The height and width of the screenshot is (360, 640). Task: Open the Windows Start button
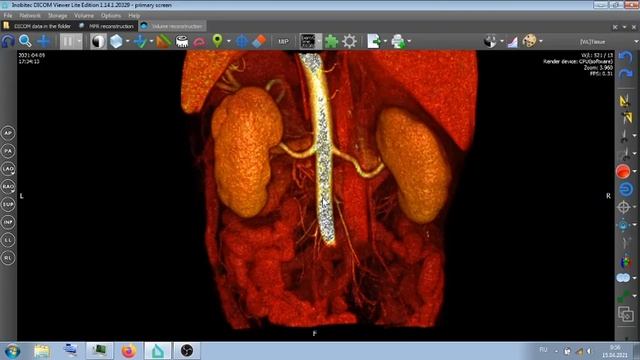click(12, 351)
